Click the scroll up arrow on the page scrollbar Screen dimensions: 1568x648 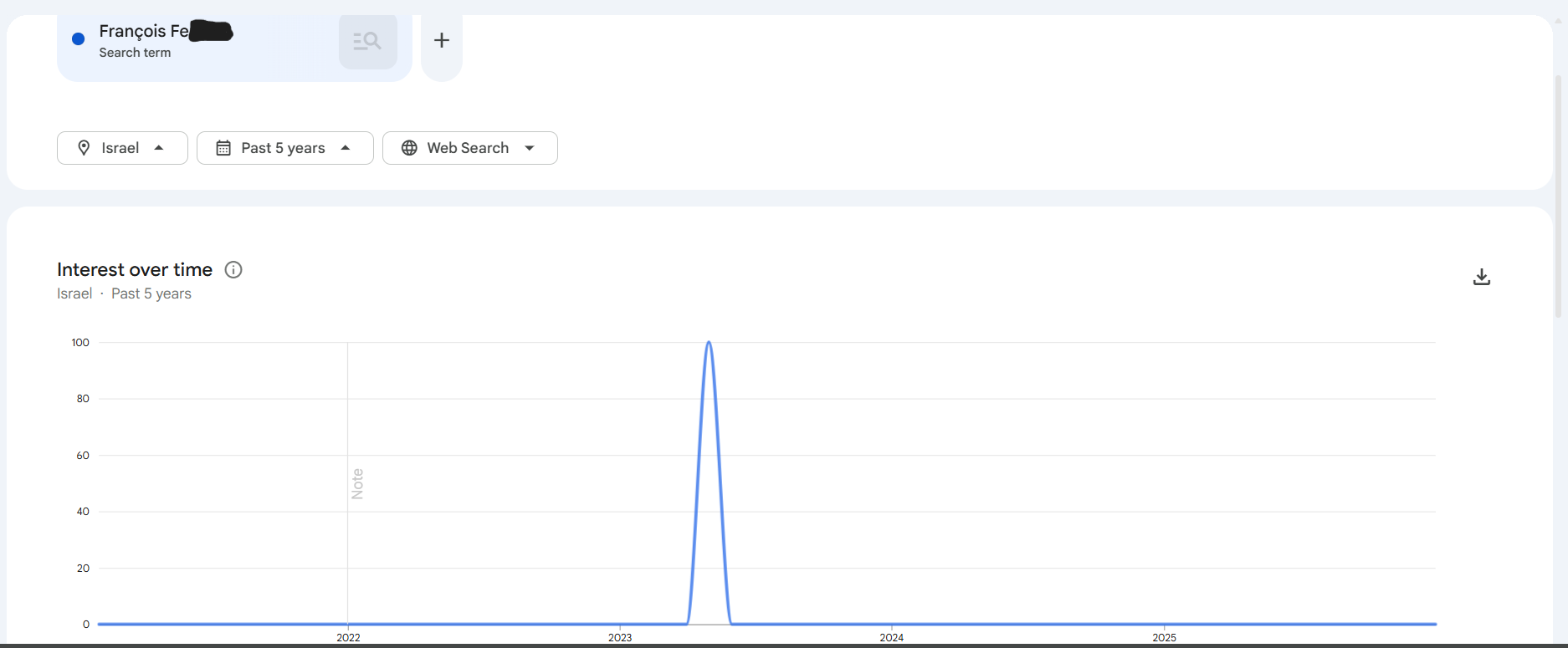(x=1558, y=21)
